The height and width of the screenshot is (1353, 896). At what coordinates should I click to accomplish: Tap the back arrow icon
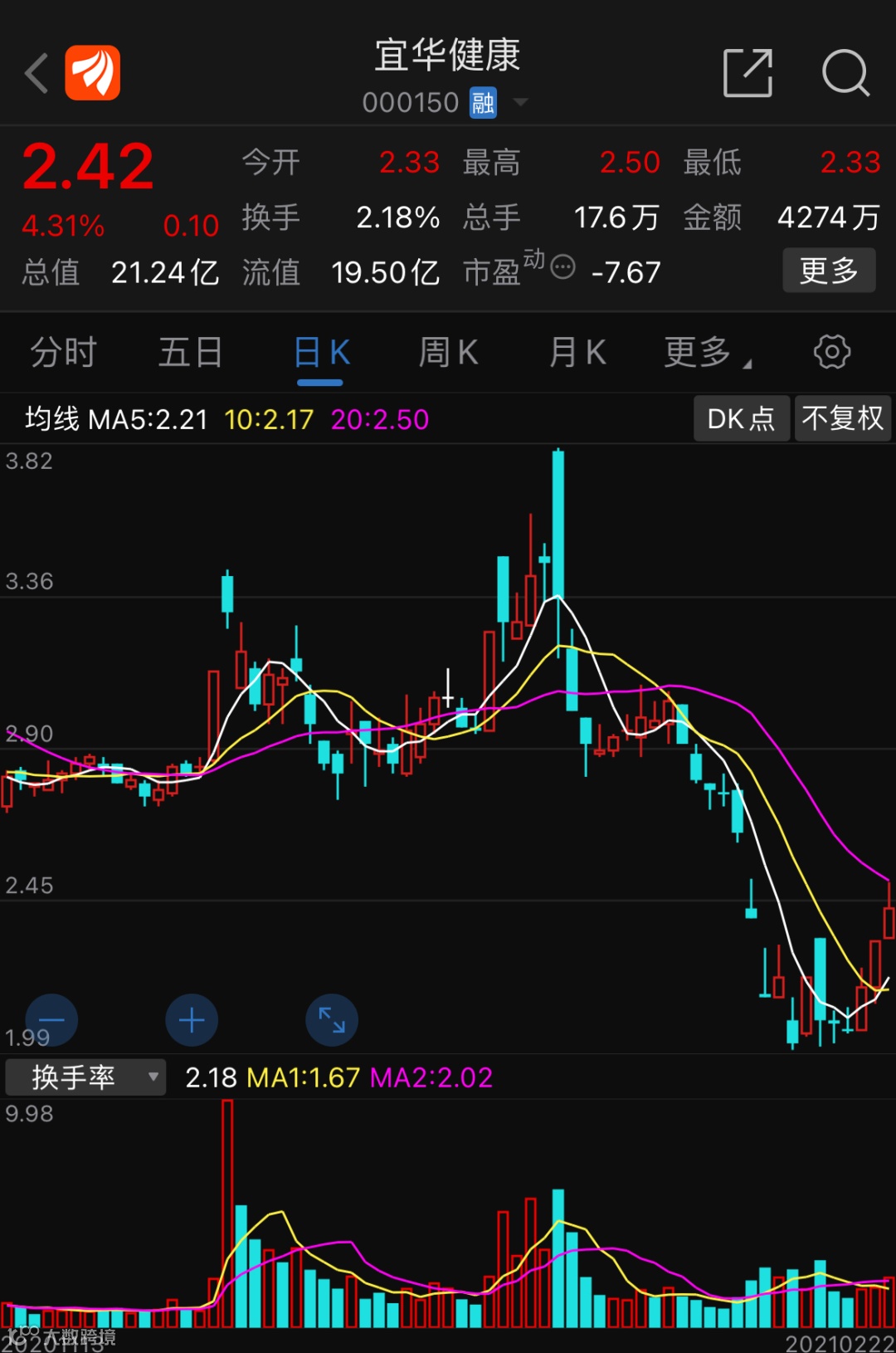(x=37, y=73)
